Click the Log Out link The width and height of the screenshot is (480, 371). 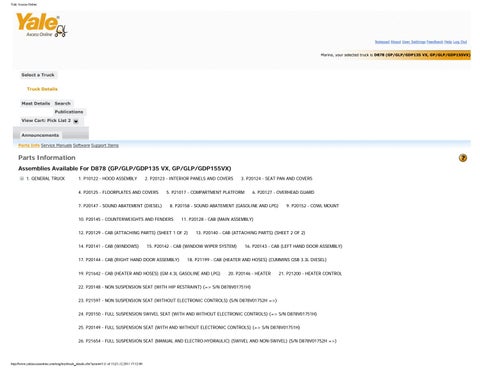click(x=460, y=42)
